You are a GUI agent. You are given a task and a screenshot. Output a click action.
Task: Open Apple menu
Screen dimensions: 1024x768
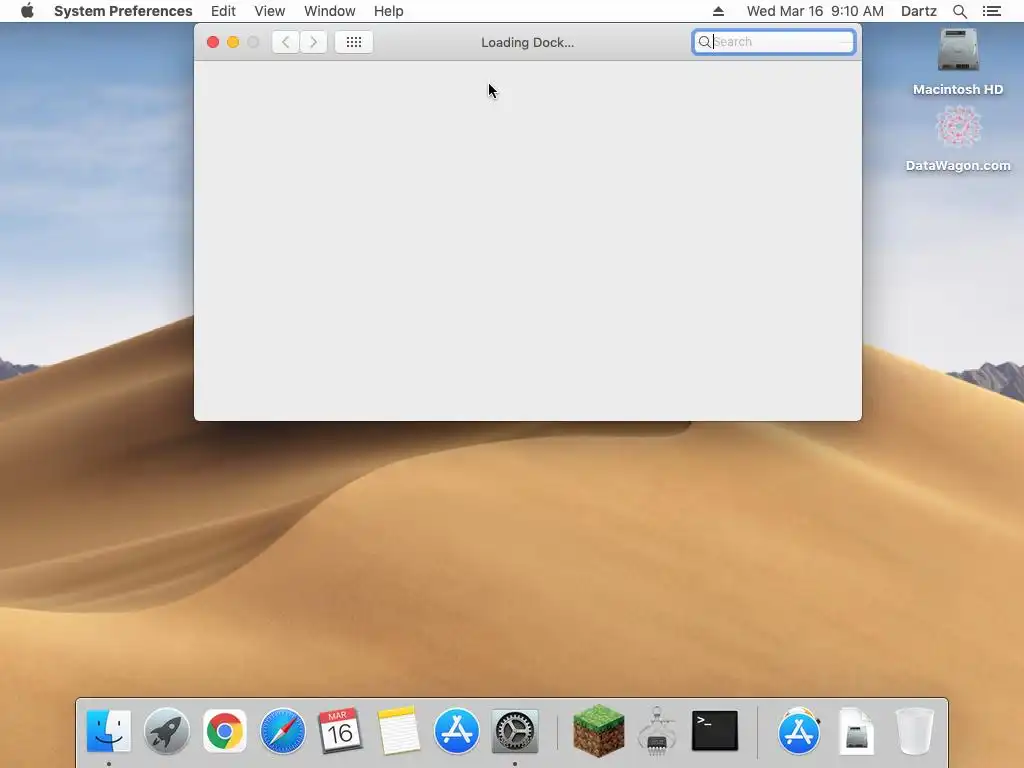pos(27,11)
